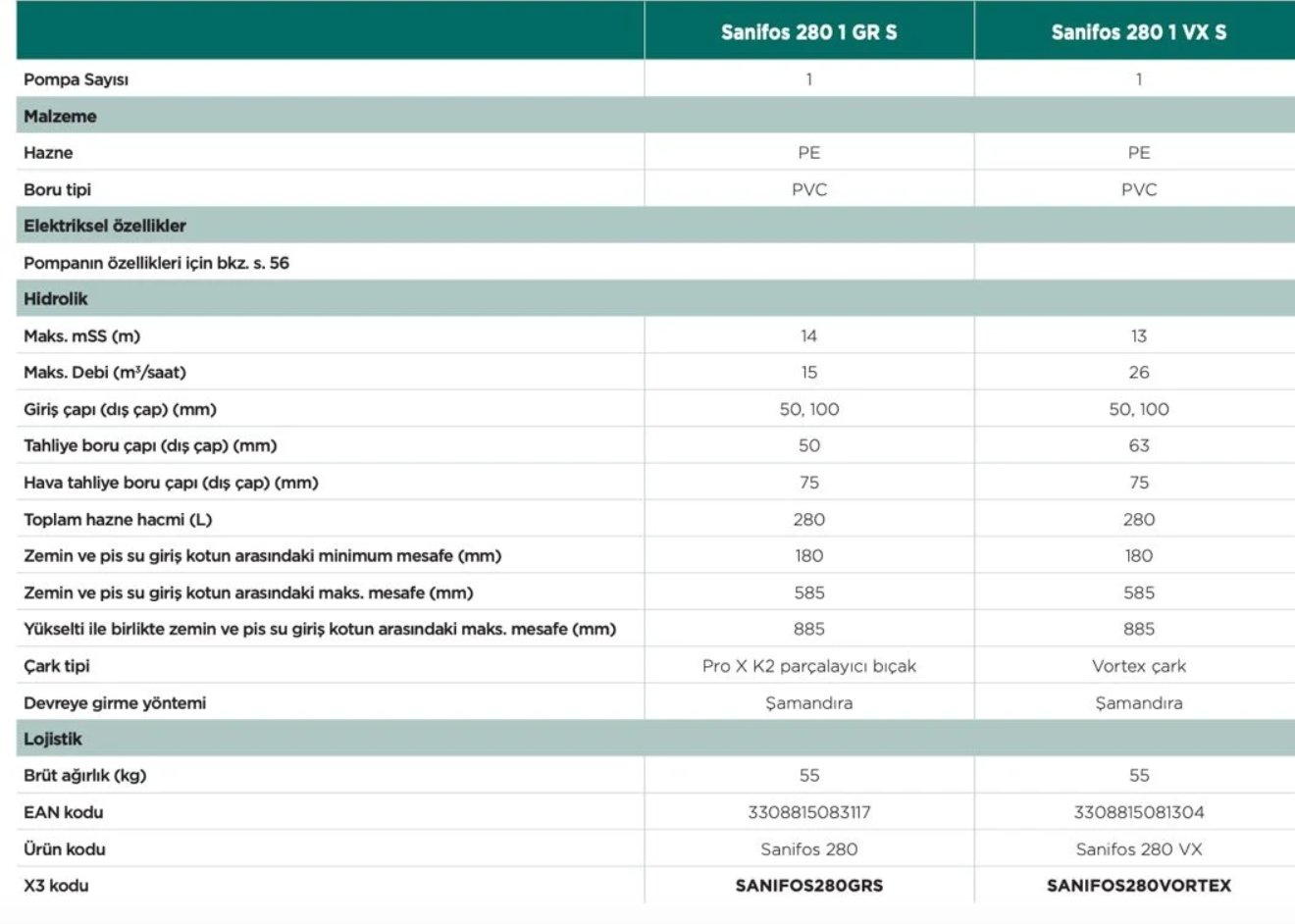Image resolution: width=1295 pixels, height=924 pixels.
Task: Select the Boru tipi row label
Action: (x=57, y=189)
